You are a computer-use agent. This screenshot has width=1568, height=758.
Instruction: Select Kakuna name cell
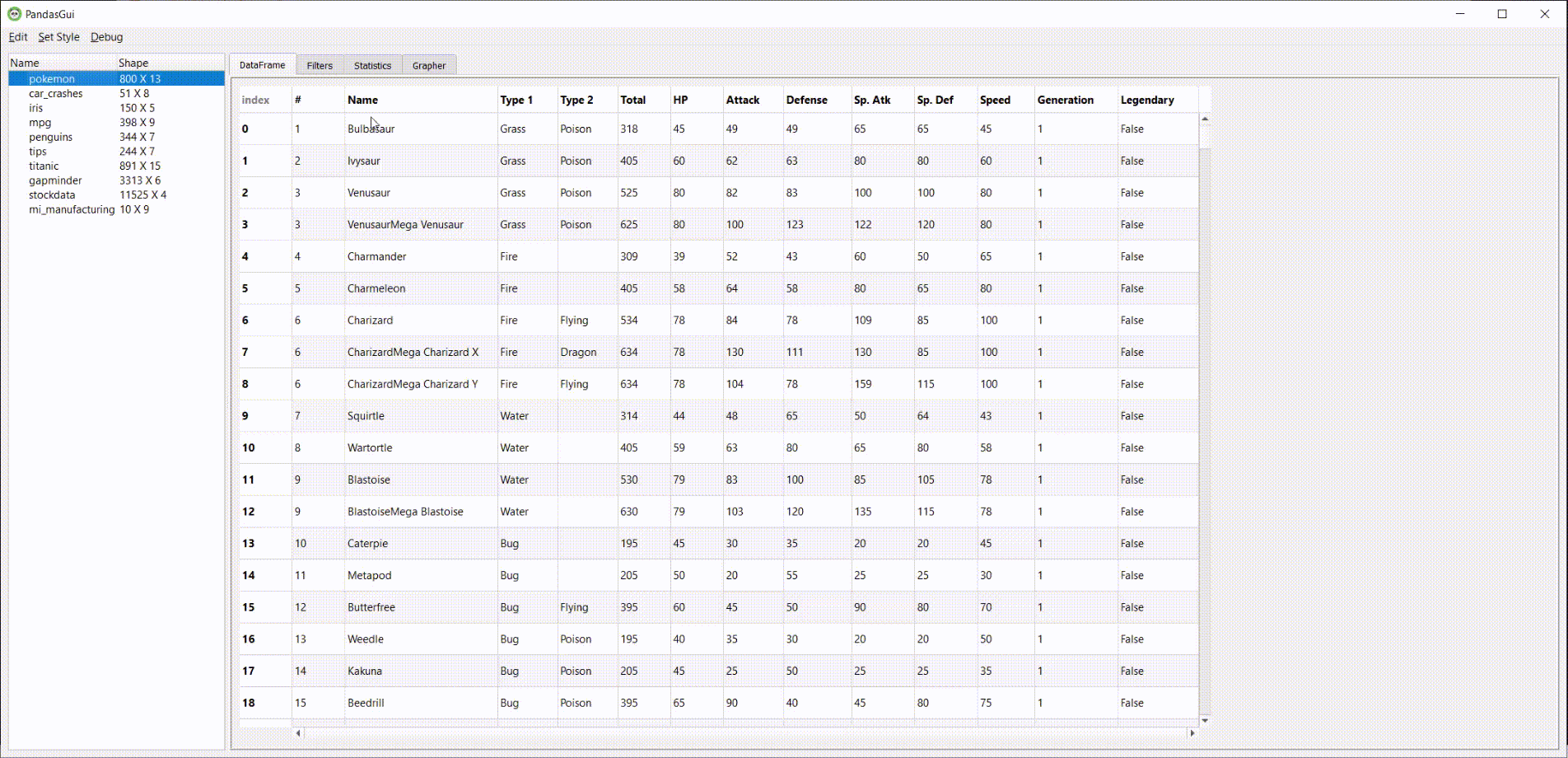coord(421,671)
